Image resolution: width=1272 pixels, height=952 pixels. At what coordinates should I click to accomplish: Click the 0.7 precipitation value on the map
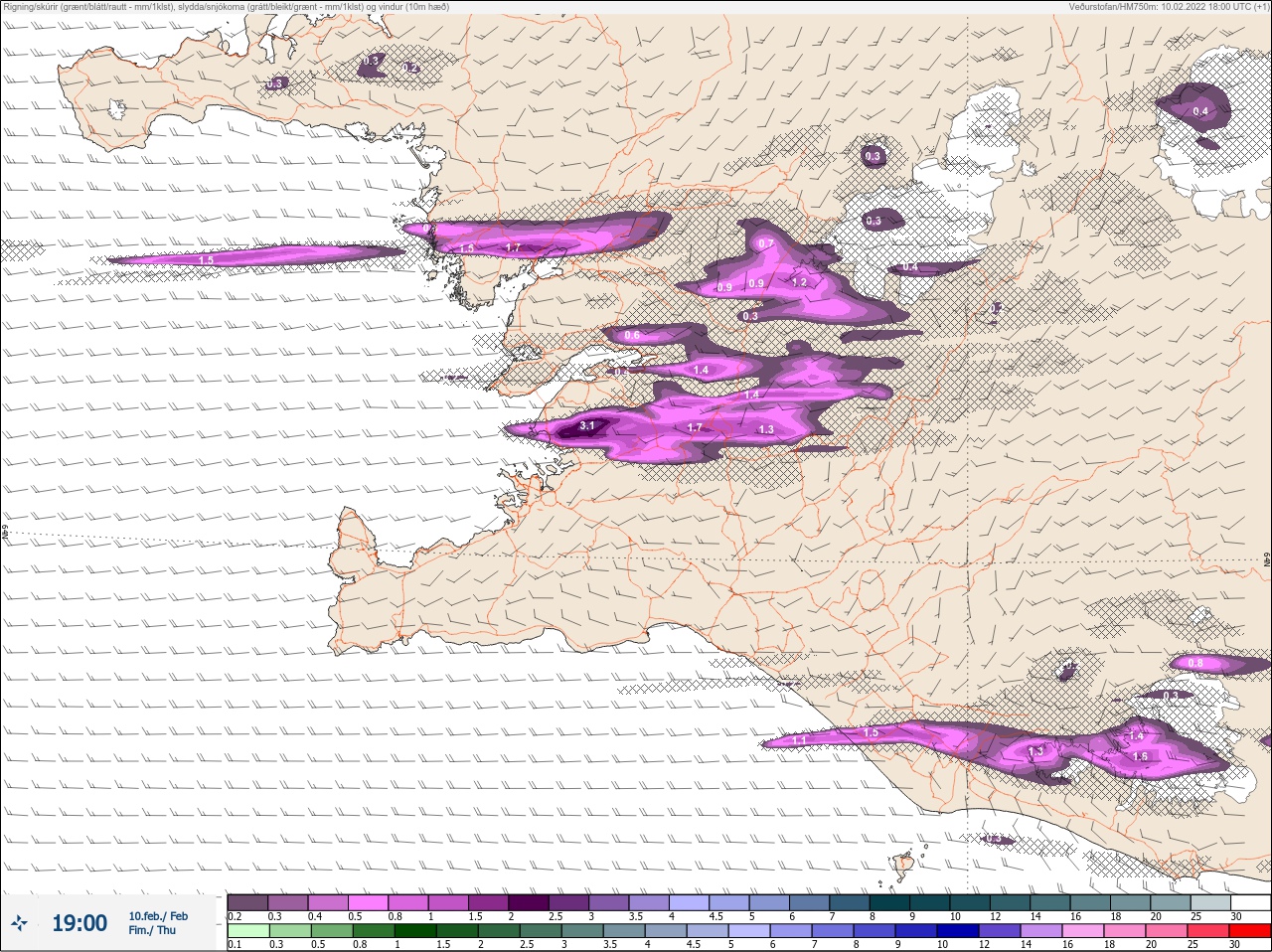coord(766,243)
